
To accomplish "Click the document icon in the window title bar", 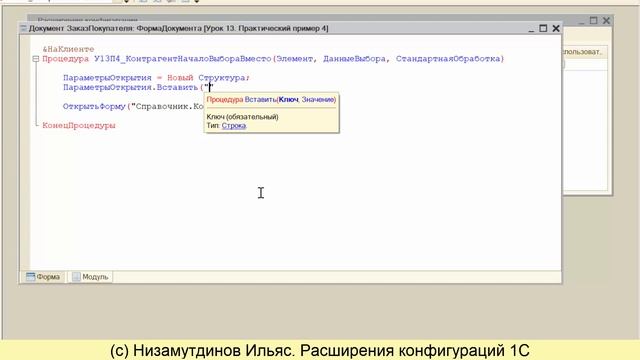I will [24, 28].
